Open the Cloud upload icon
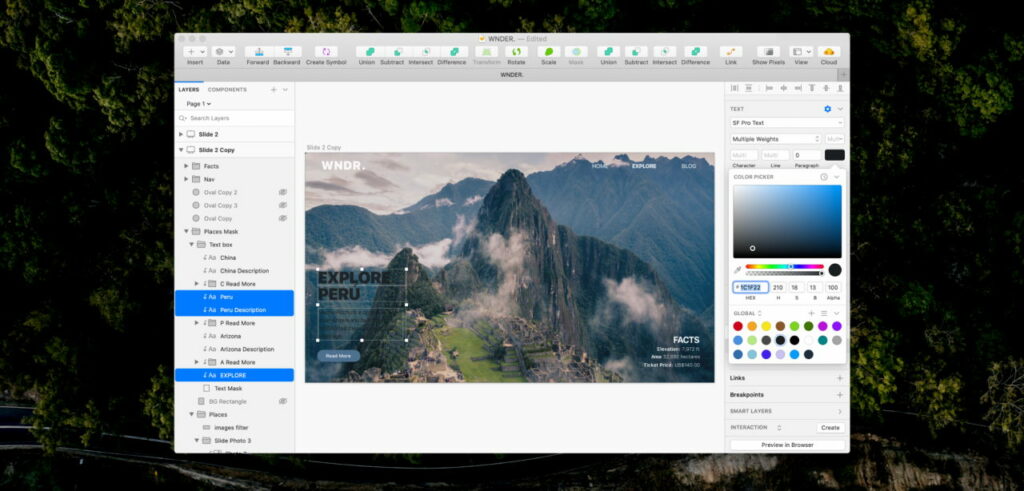Screen dimensions: 1024x491 (x=828, y=51)
